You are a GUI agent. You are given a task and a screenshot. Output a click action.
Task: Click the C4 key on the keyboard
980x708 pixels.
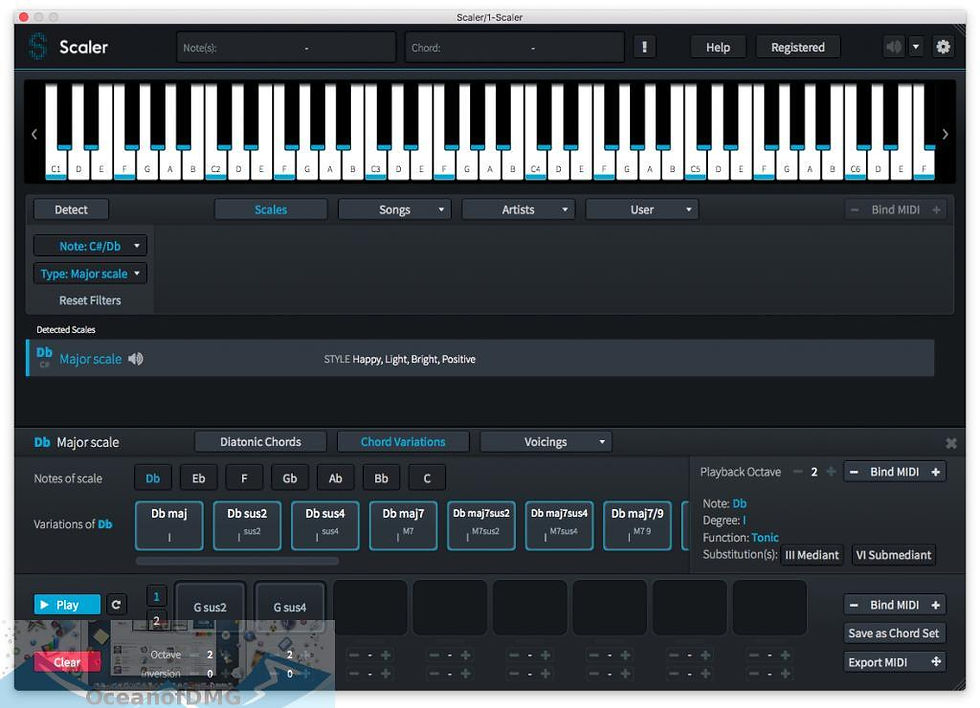coord(536,167)
